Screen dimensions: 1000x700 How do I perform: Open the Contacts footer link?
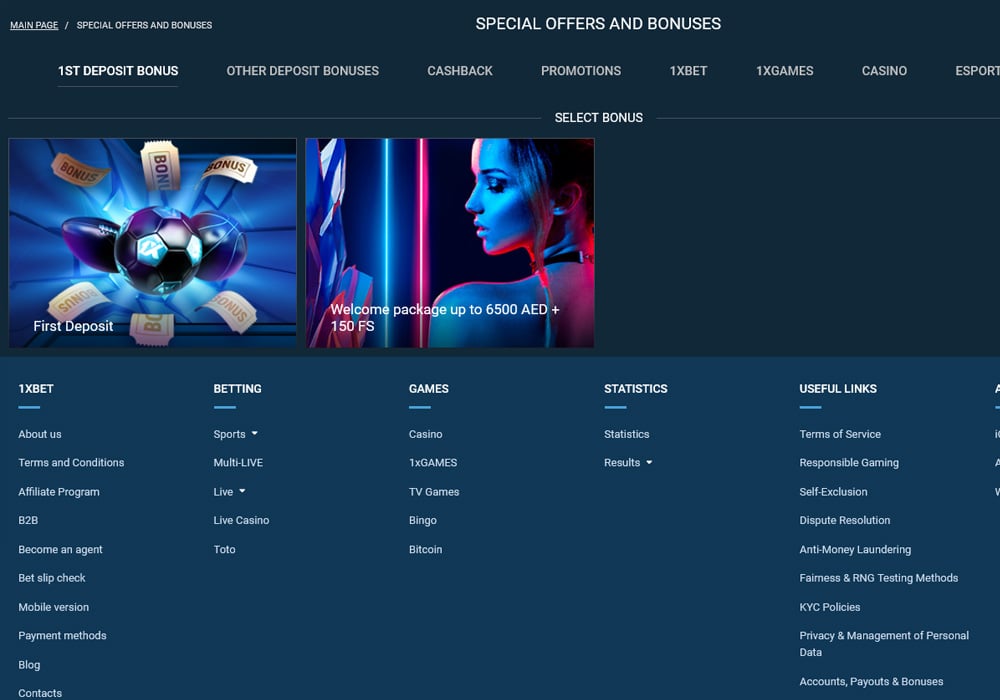click(40, 693)
